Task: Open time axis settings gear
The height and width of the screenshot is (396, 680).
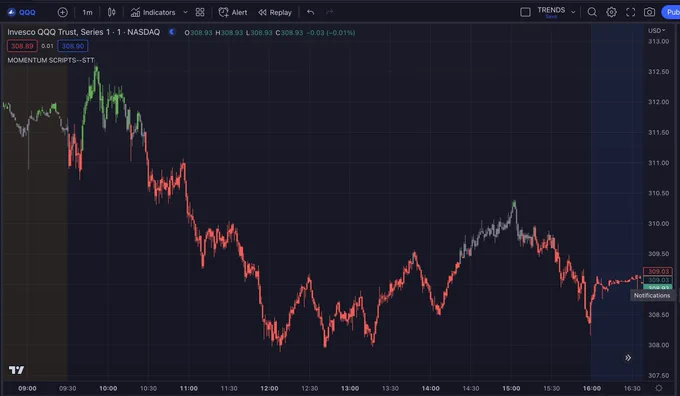Action: 659,388
